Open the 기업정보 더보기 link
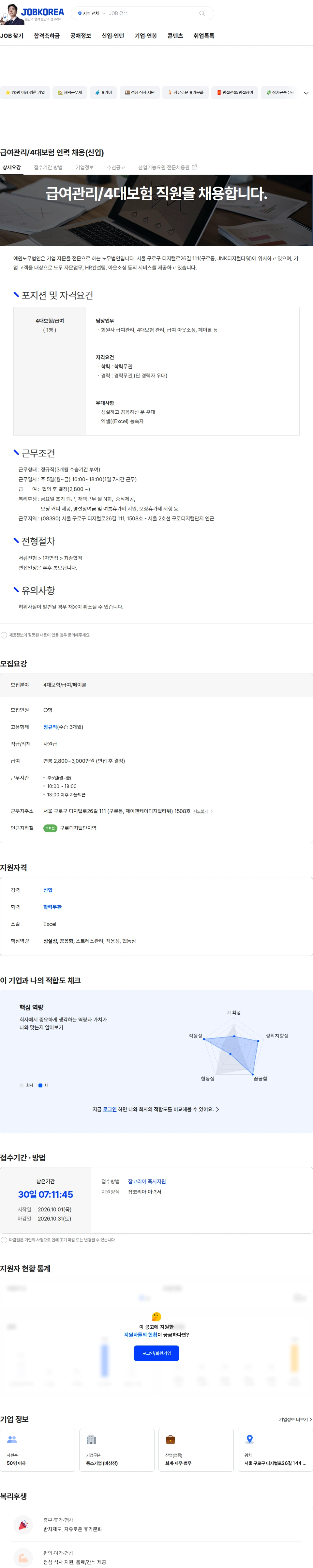 coord(295,1420)
